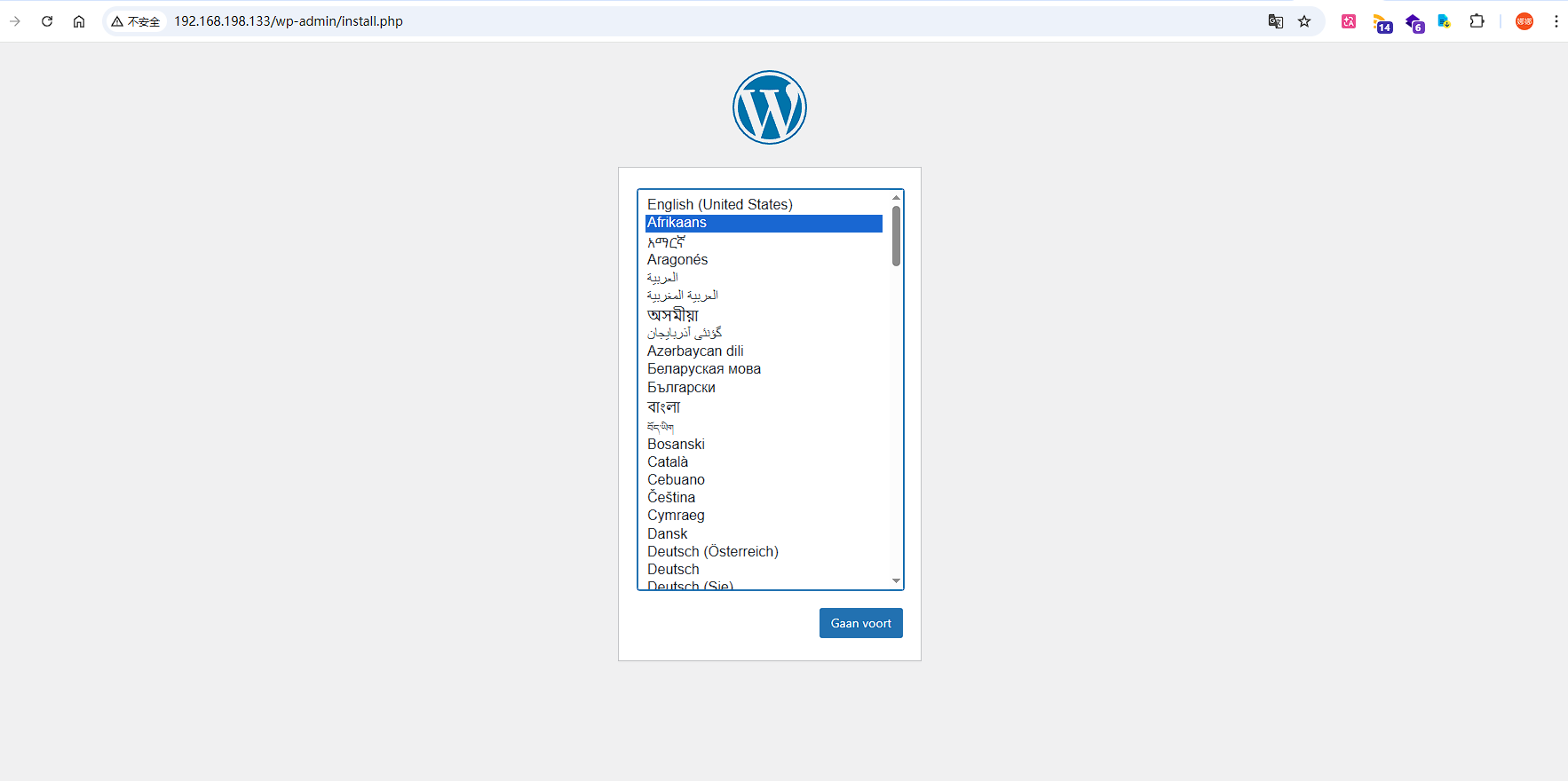1568x781 pixels.
Task: Click the language list scrollbar thumb
Action: (x=896, y=235)
